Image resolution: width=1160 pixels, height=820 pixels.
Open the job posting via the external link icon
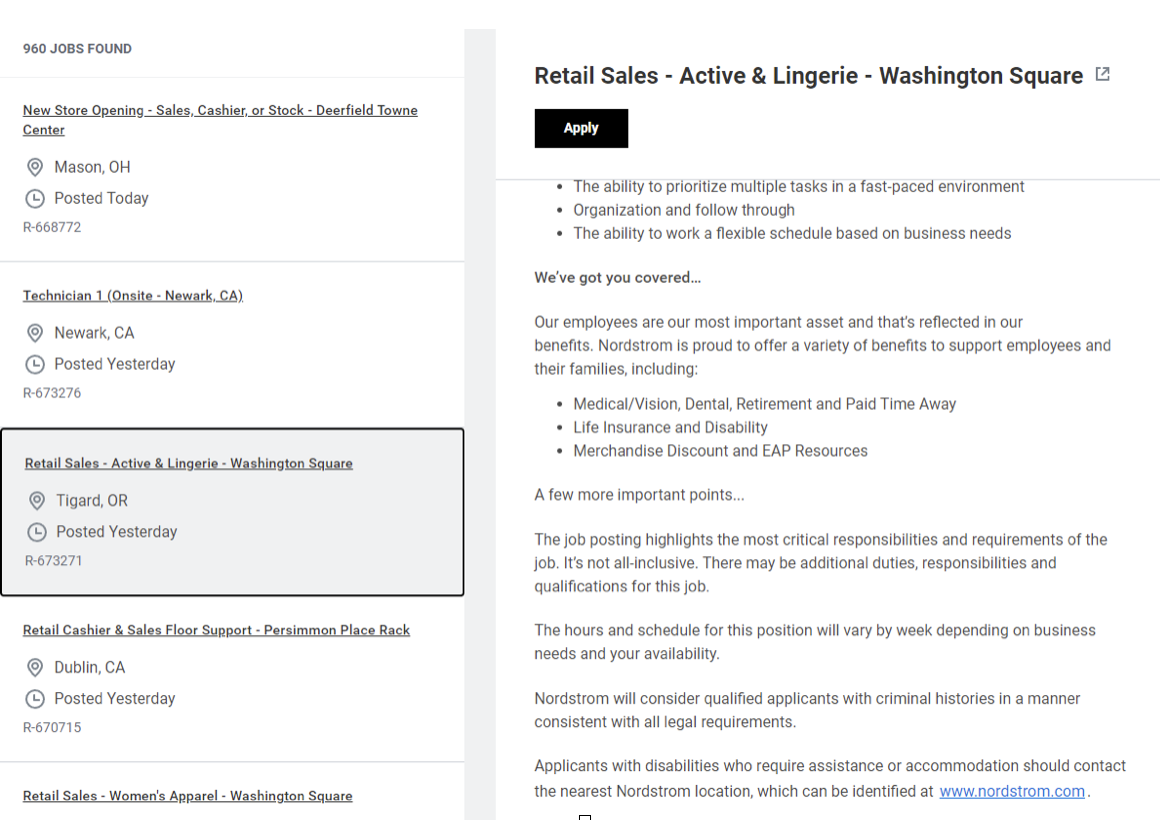click(x=1103, y=74)
